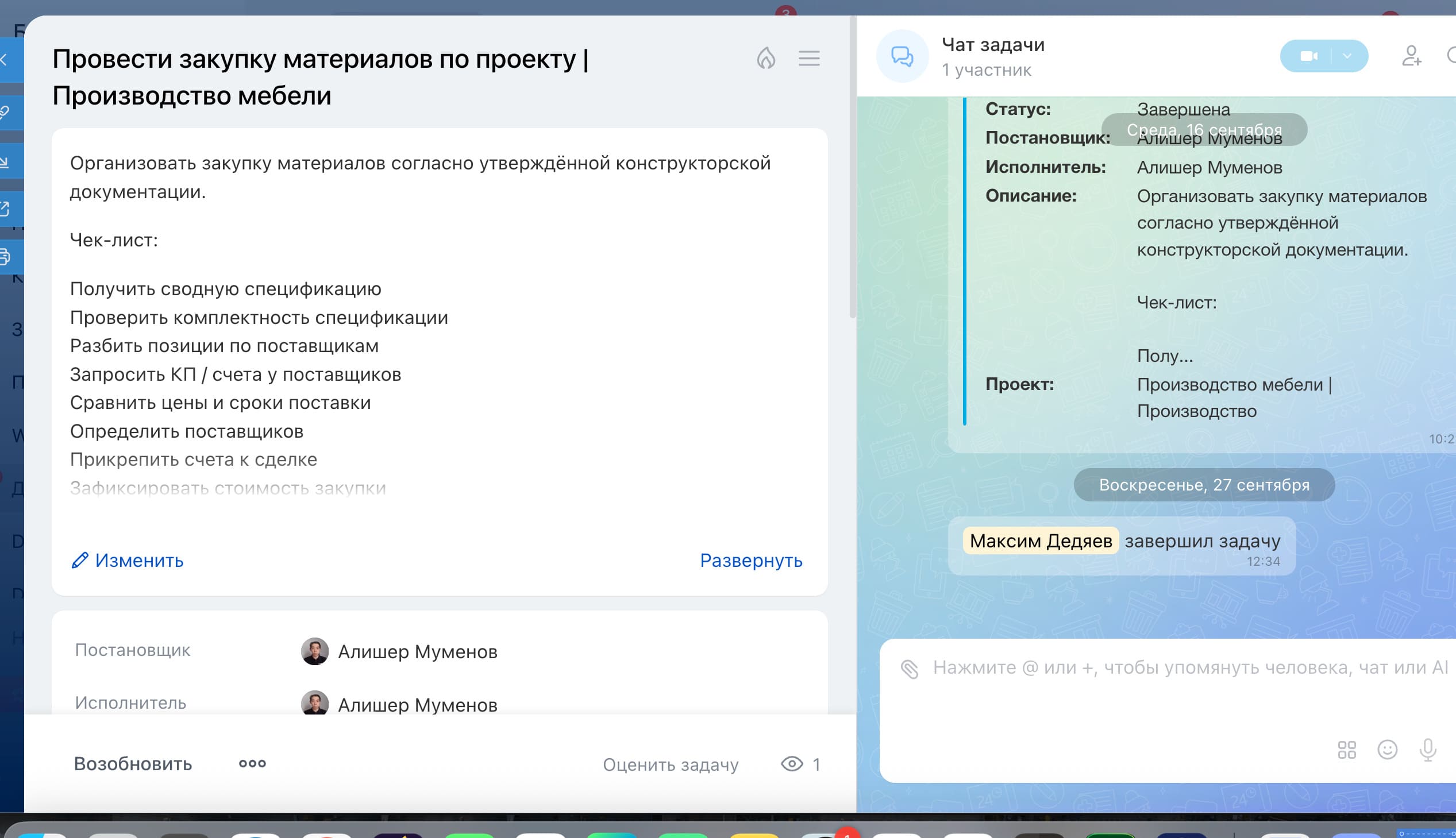Image resolution: width=1456 pixels, height=838 pixels.
Task: Click the Определить поставщиков checklist line
Action: pos(187,431)
